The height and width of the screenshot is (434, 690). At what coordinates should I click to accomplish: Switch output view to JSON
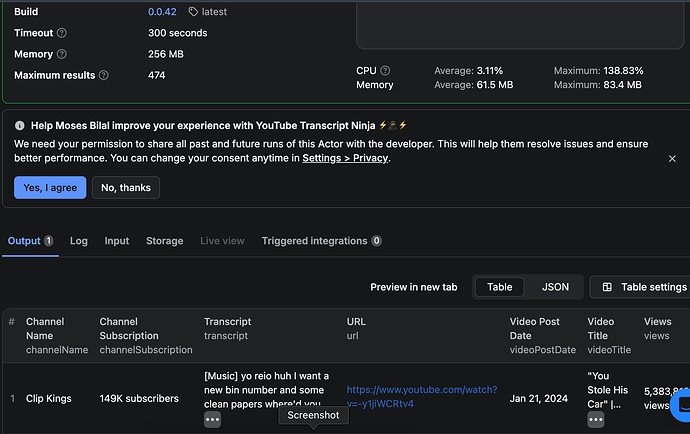click(555, 287)
